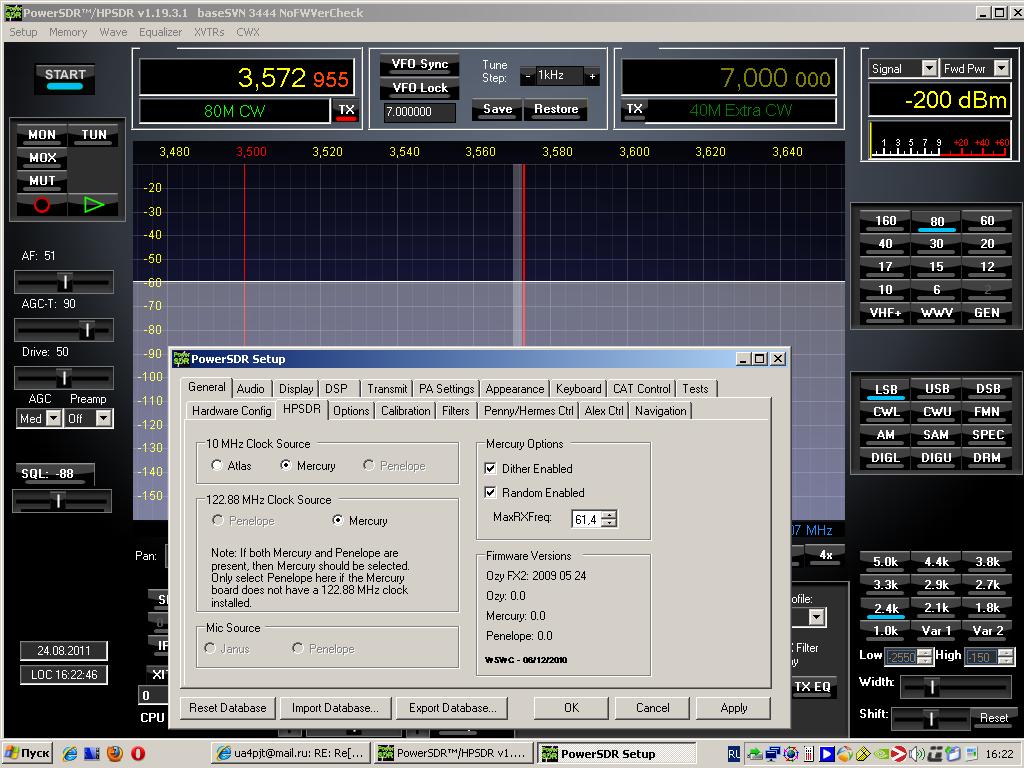Click the MaxRXFreq value field
Viewport: 1024px width, 768px height.
(586, 519)
